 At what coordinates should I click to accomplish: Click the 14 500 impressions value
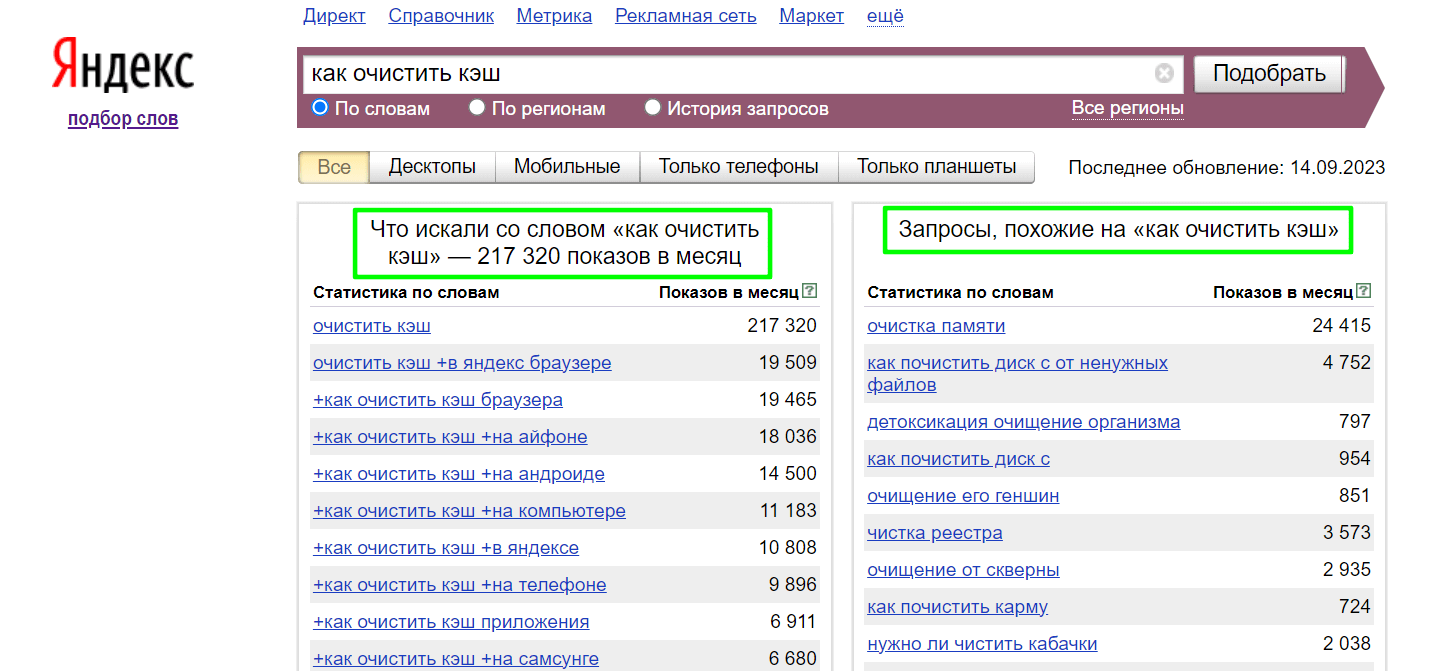pos(788,474)
